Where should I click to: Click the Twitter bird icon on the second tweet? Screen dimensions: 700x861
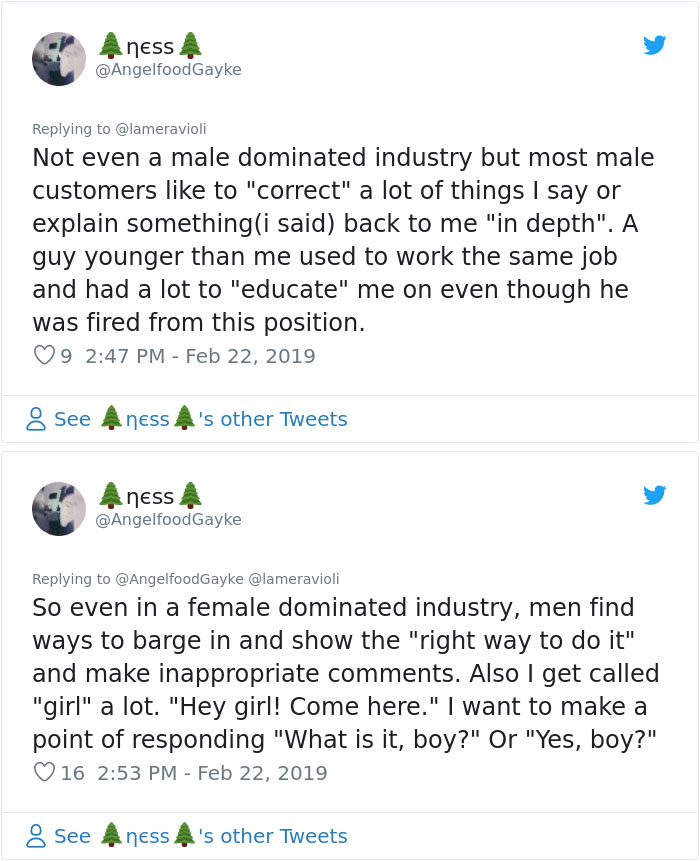[x=656, y=495]
